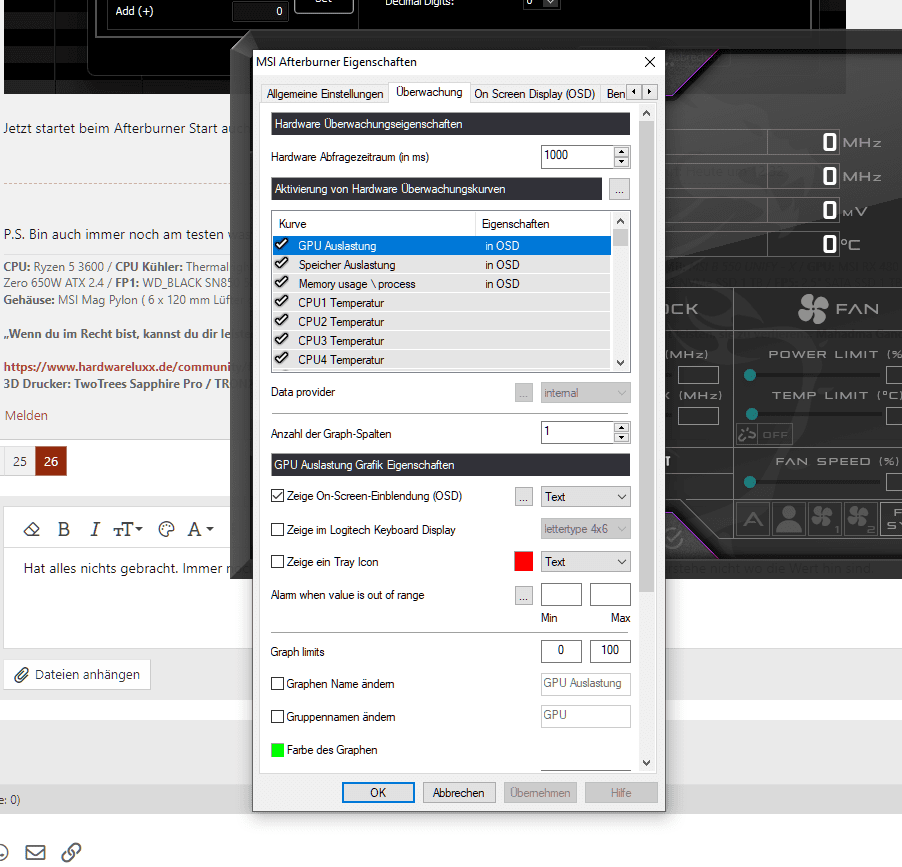This screenshot has width=902, height=867.
Task: Toggle the fan sync OFF icon in Afterburner
Action: point(764,434)
